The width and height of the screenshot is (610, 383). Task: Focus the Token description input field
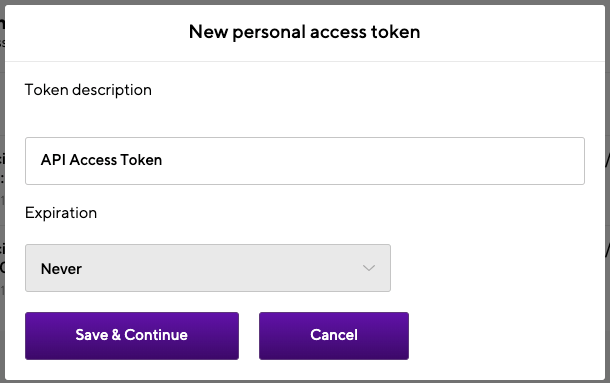[305, 161]
